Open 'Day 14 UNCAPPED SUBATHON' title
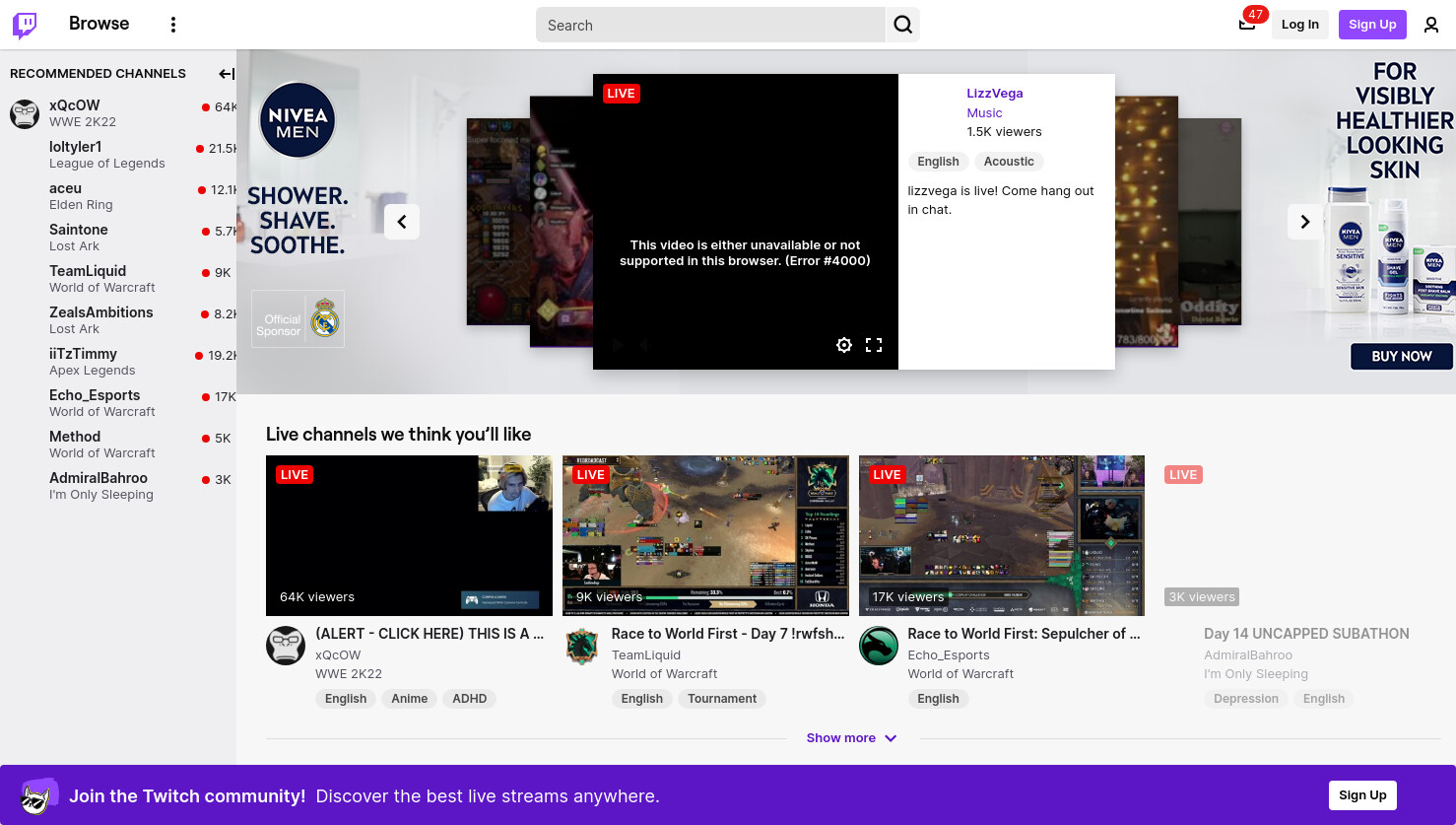Image resolution: width=1456 pixels, height=825 pixels. (x=1306, y=634)
